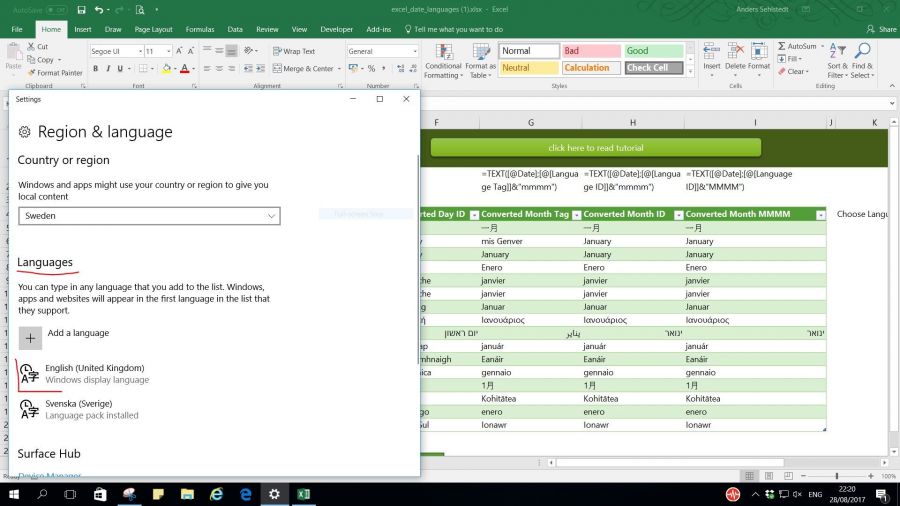Open the Accounting Number Format icon

353,68
